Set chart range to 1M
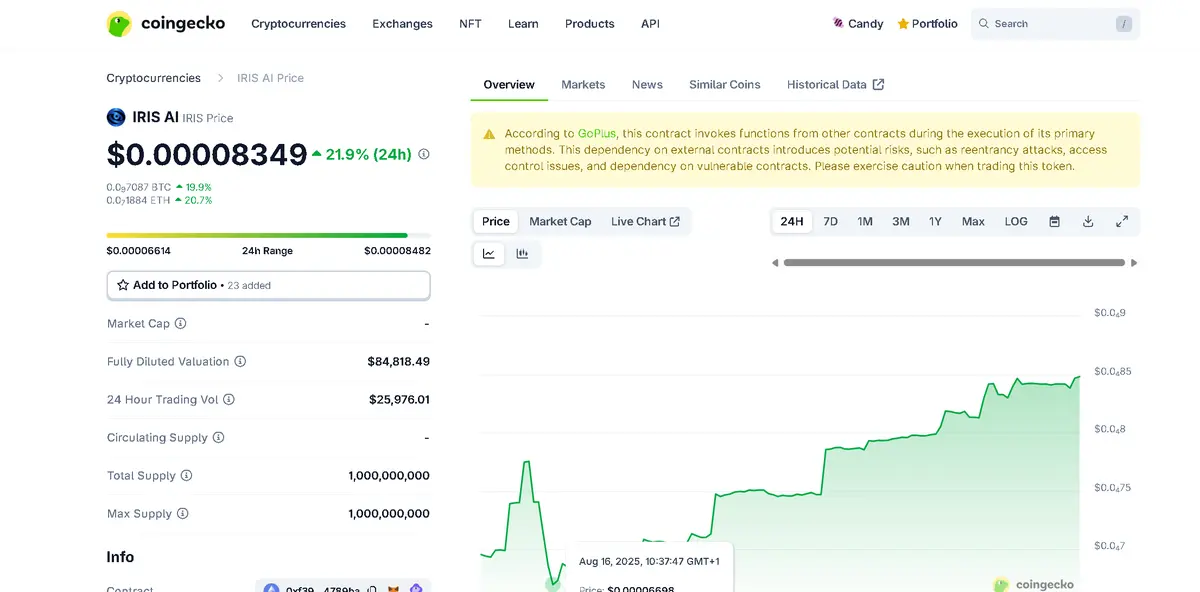Screen dimensions: 1200x592 coord(865,221)
